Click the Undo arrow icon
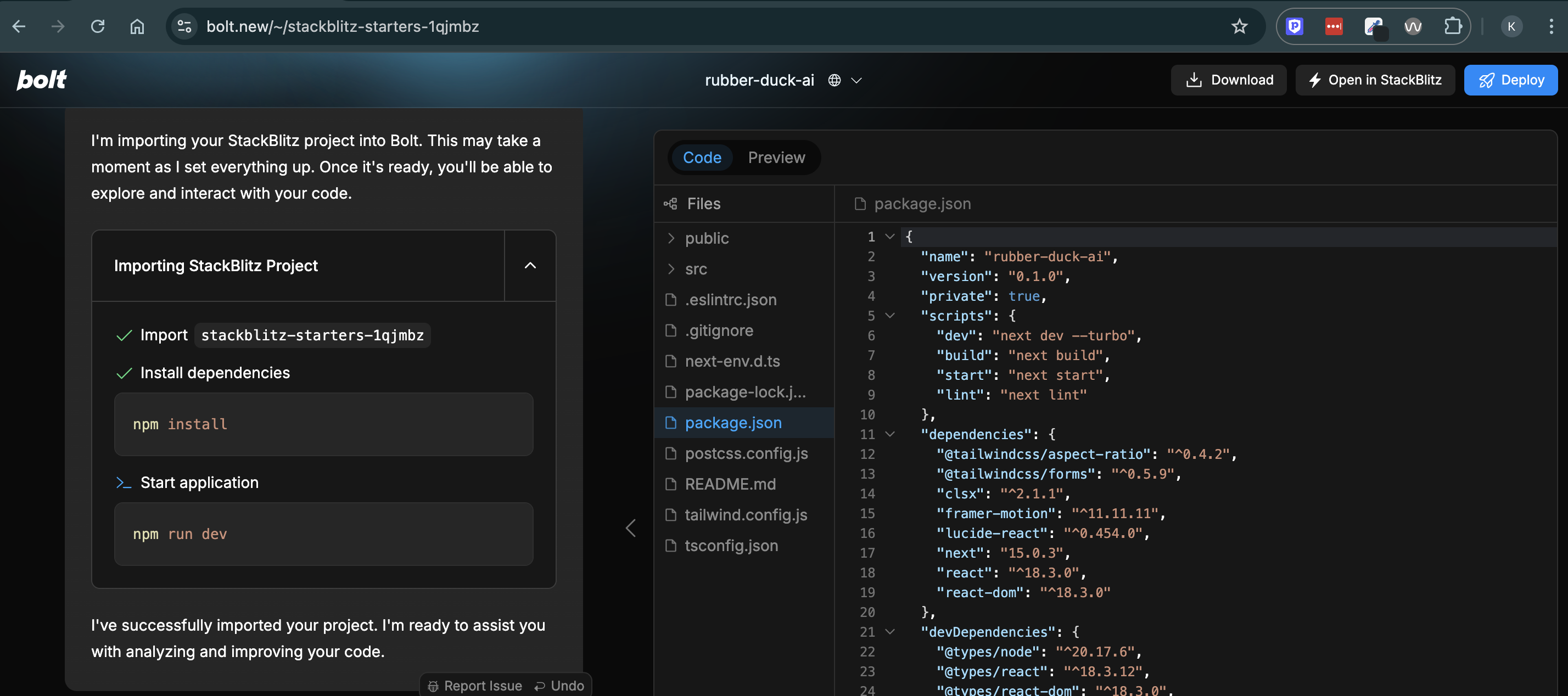This screenshot has width=1568, height=696. point(541,685)
